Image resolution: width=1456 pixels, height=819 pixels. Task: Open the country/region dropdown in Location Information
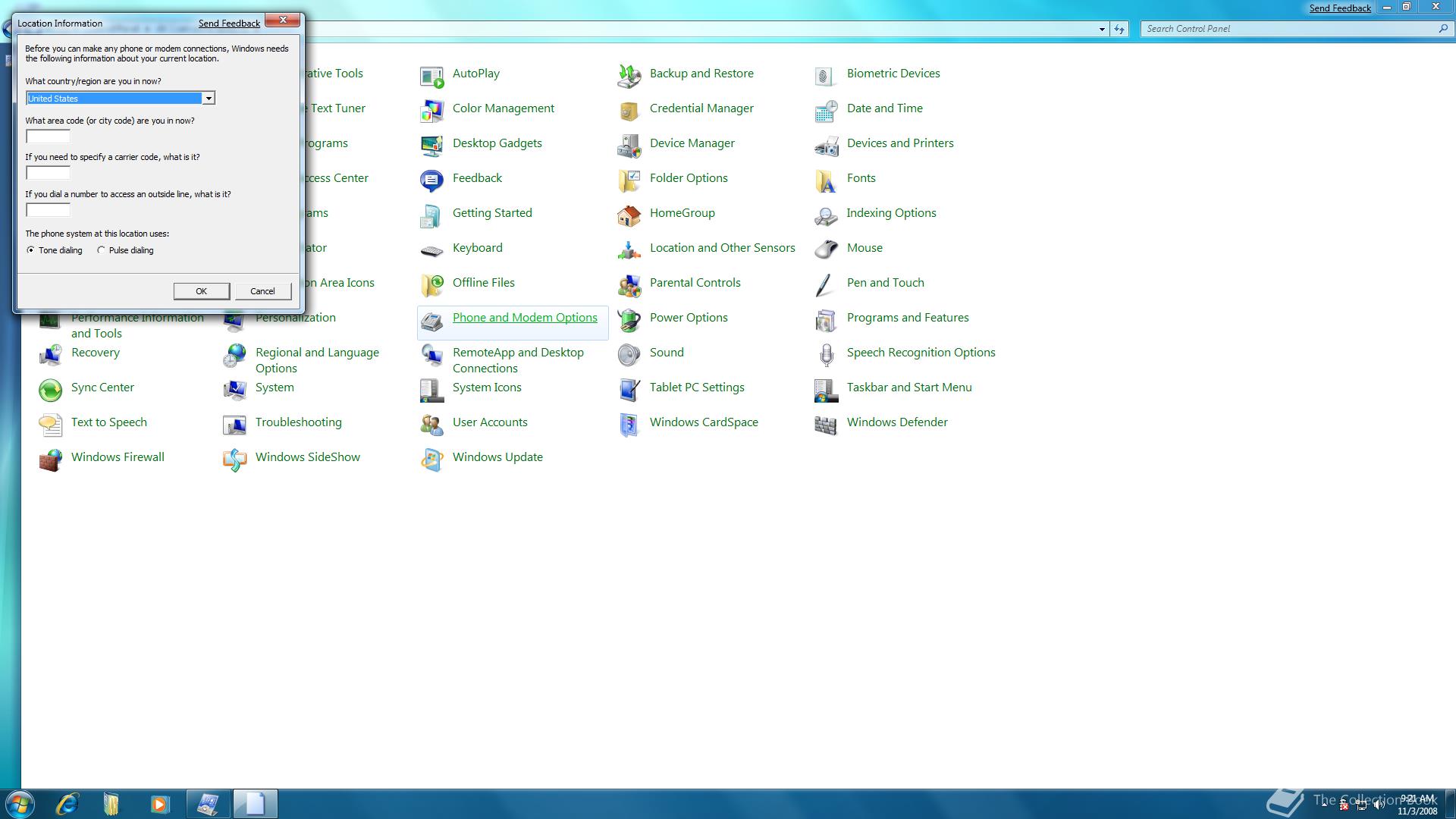tap(208, 99)
